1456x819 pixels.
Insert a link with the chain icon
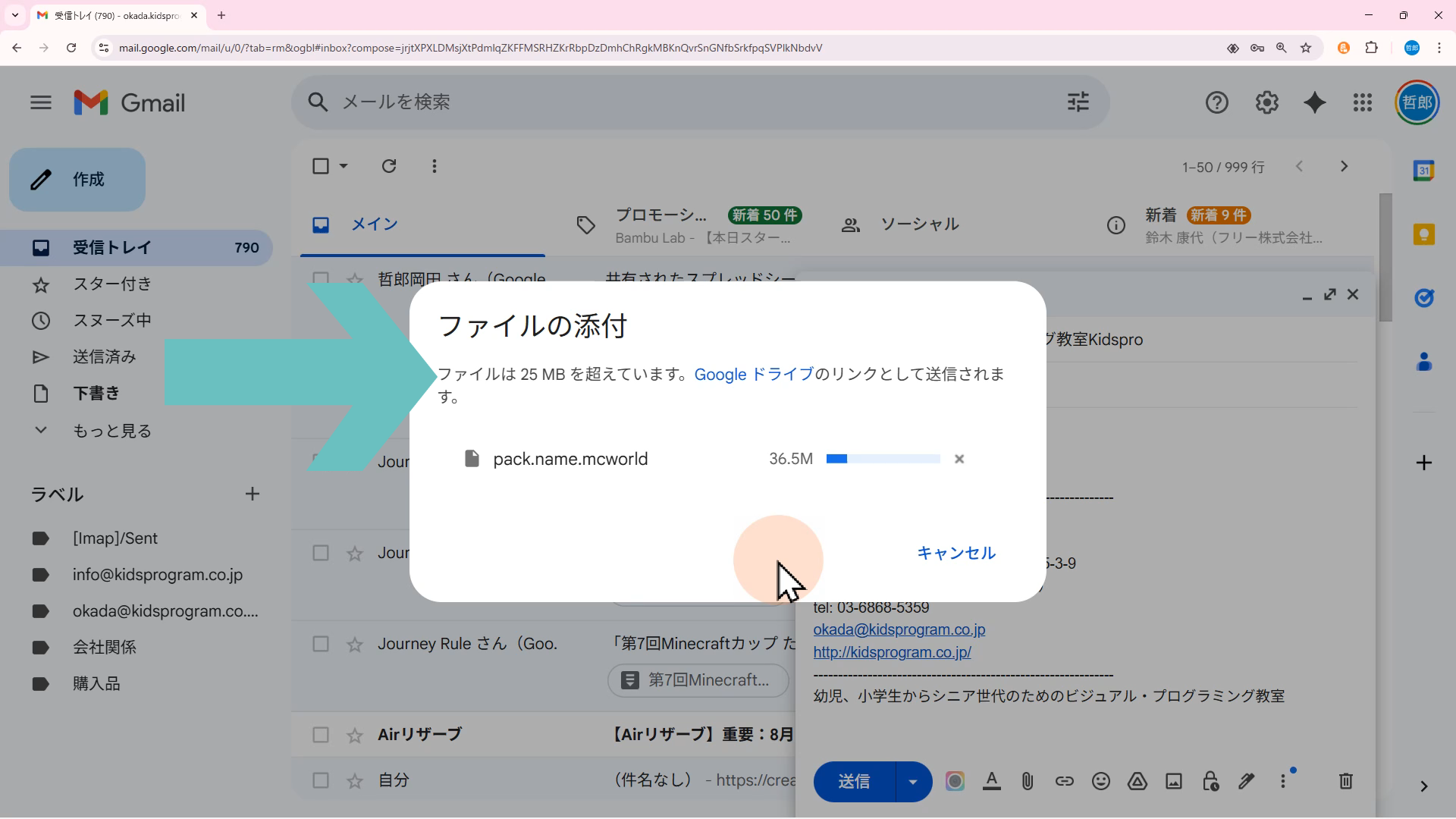coord(1064,781)
